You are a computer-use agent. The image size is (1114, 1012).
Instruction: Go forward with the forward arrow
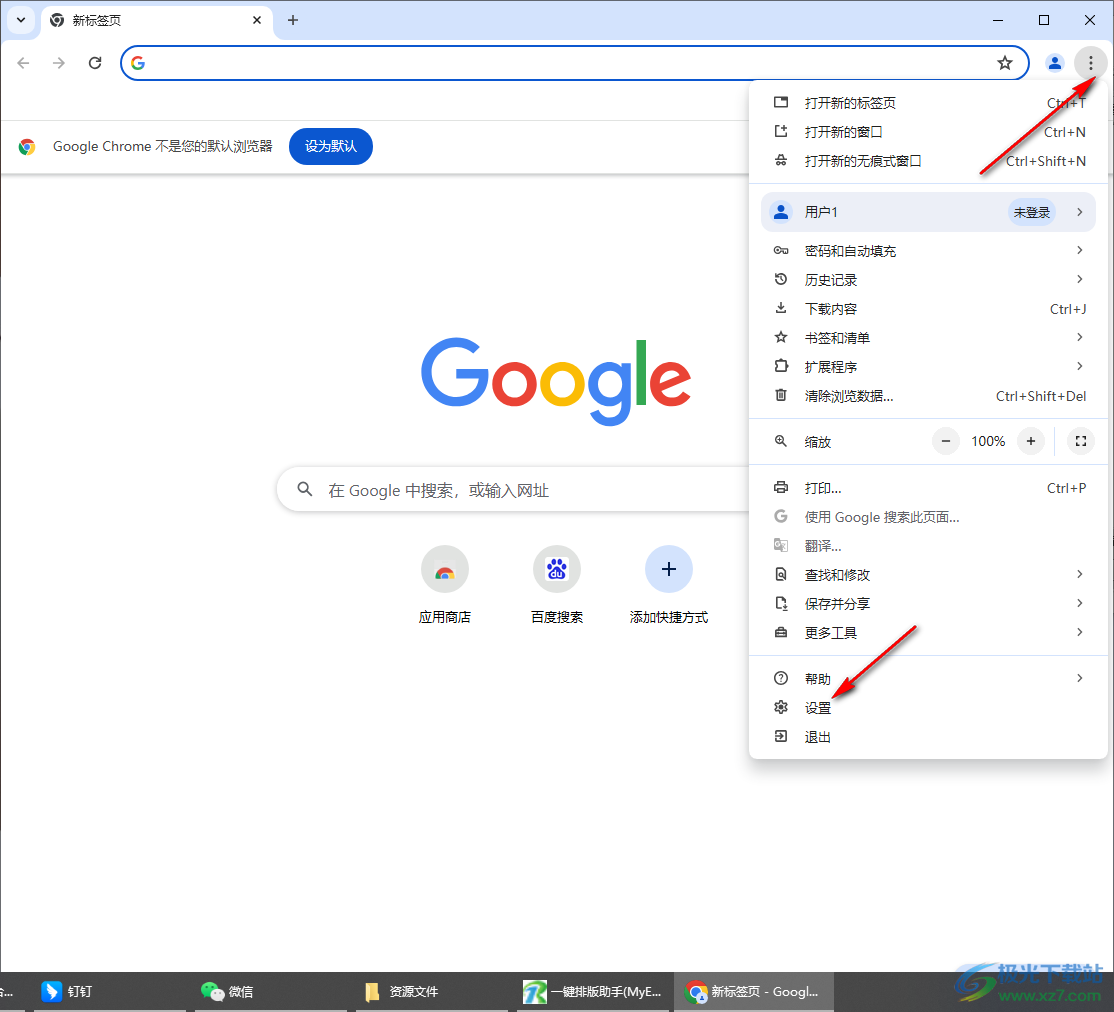pos(59,63)
